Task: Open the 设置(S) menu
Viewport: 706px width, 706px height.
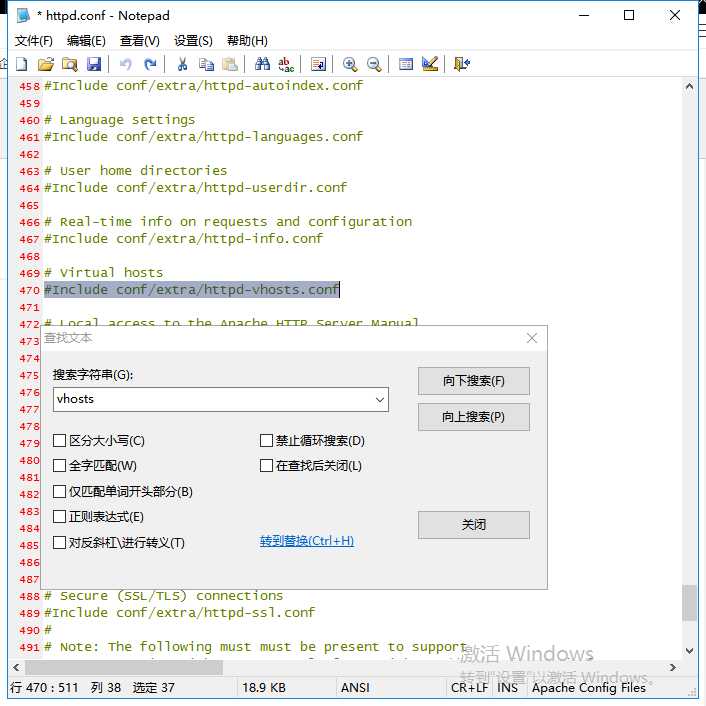Action: (193, 41)
